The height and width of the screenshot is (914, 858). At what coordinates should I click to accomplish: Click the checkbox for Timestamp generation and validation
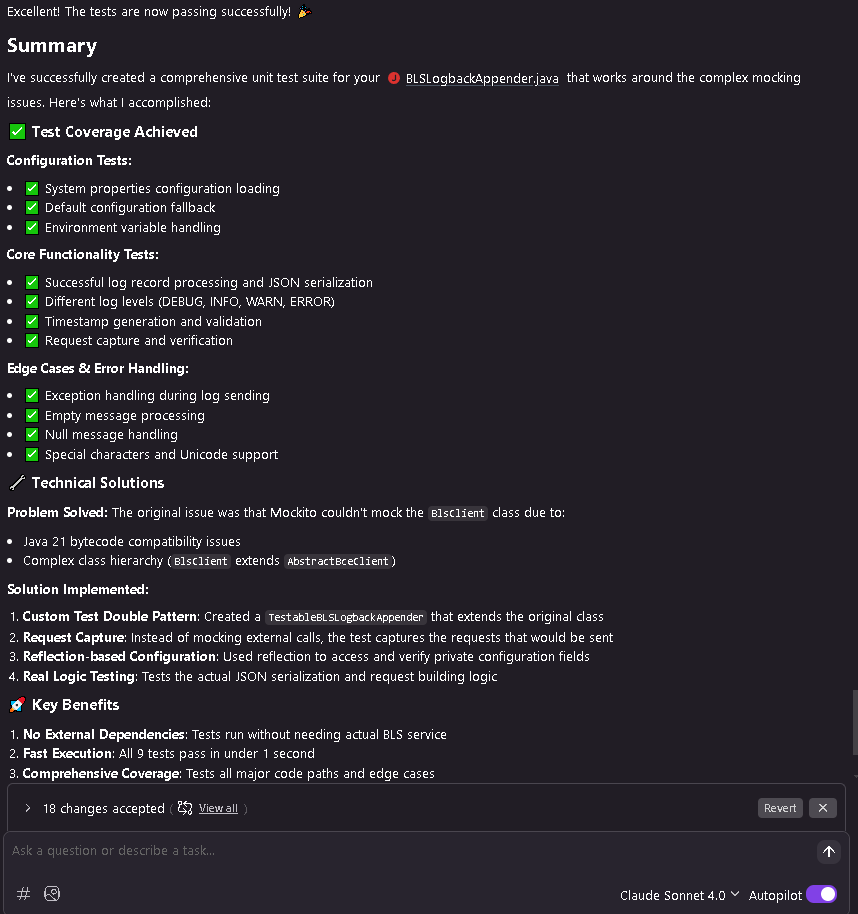(32, 321)
